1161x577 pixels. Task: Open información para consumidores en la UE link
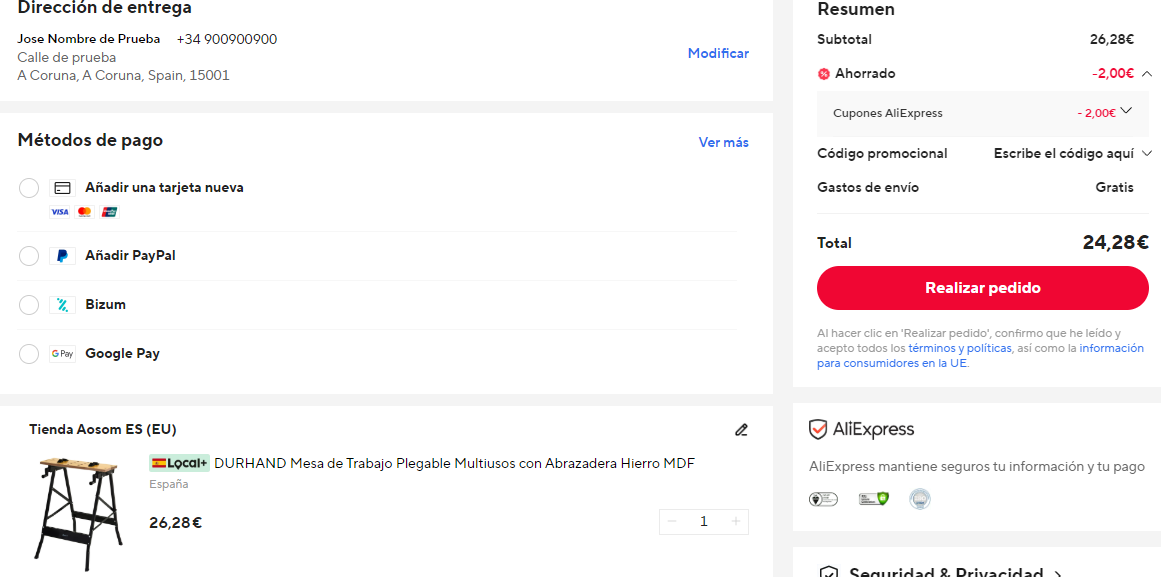point(980,356)
